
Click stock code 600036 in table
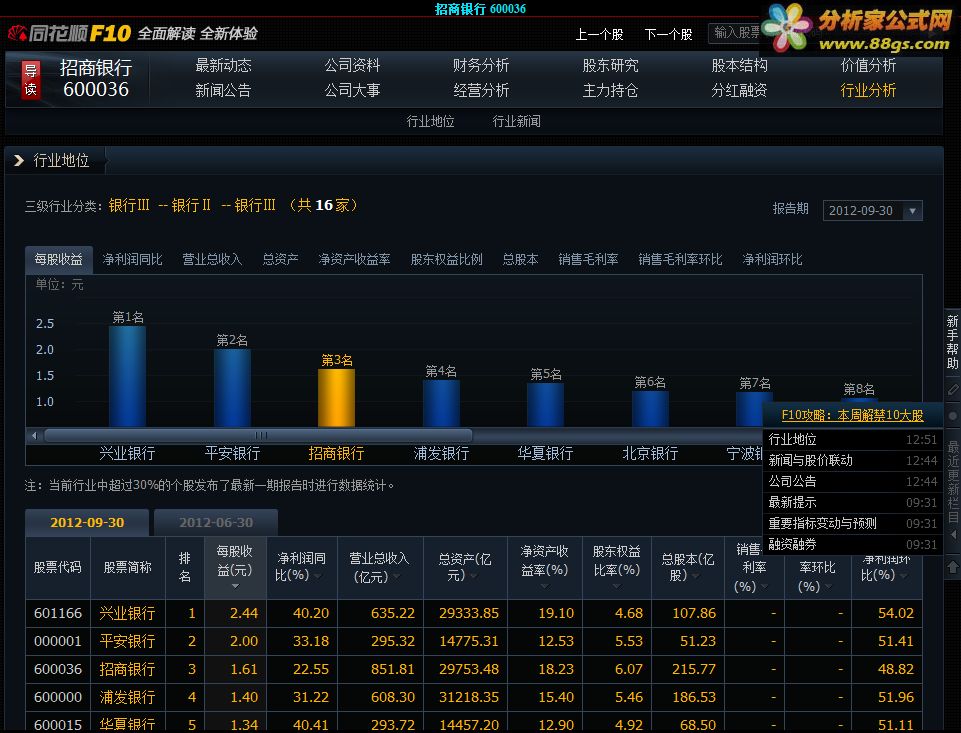click(x=58, y=669)
